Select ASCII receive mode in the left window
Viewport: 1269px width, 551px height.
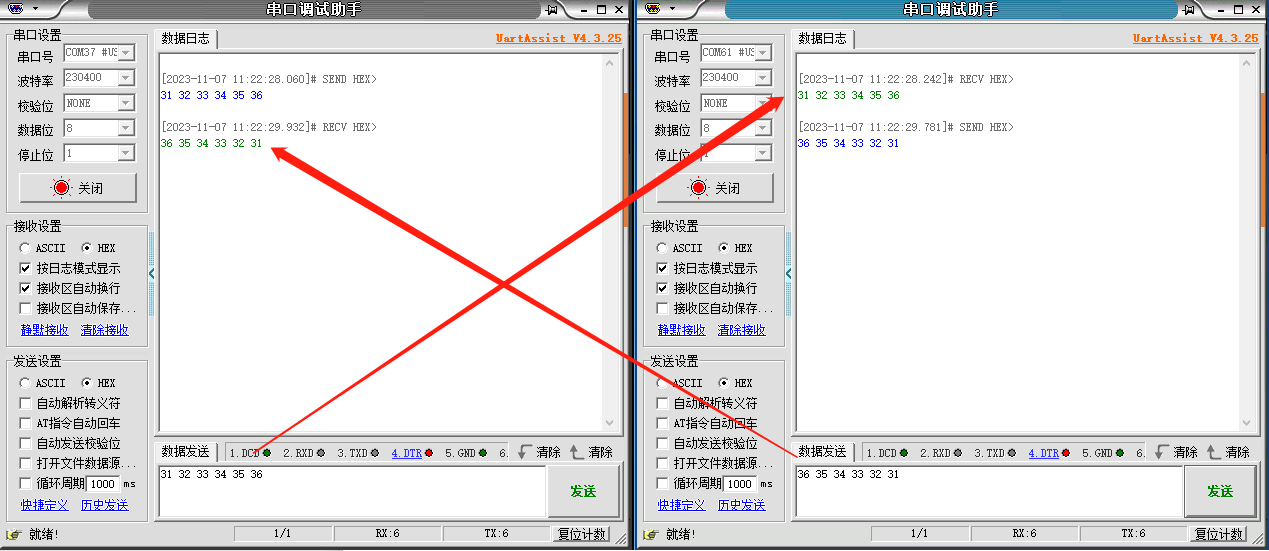[25, 248]
